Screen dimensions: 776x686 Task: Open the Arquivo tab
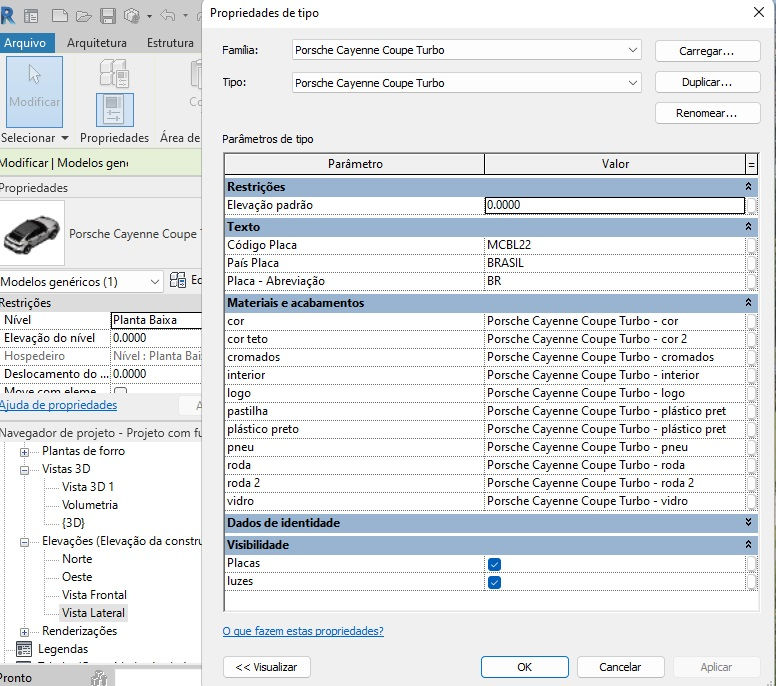(x=25, y=43)
